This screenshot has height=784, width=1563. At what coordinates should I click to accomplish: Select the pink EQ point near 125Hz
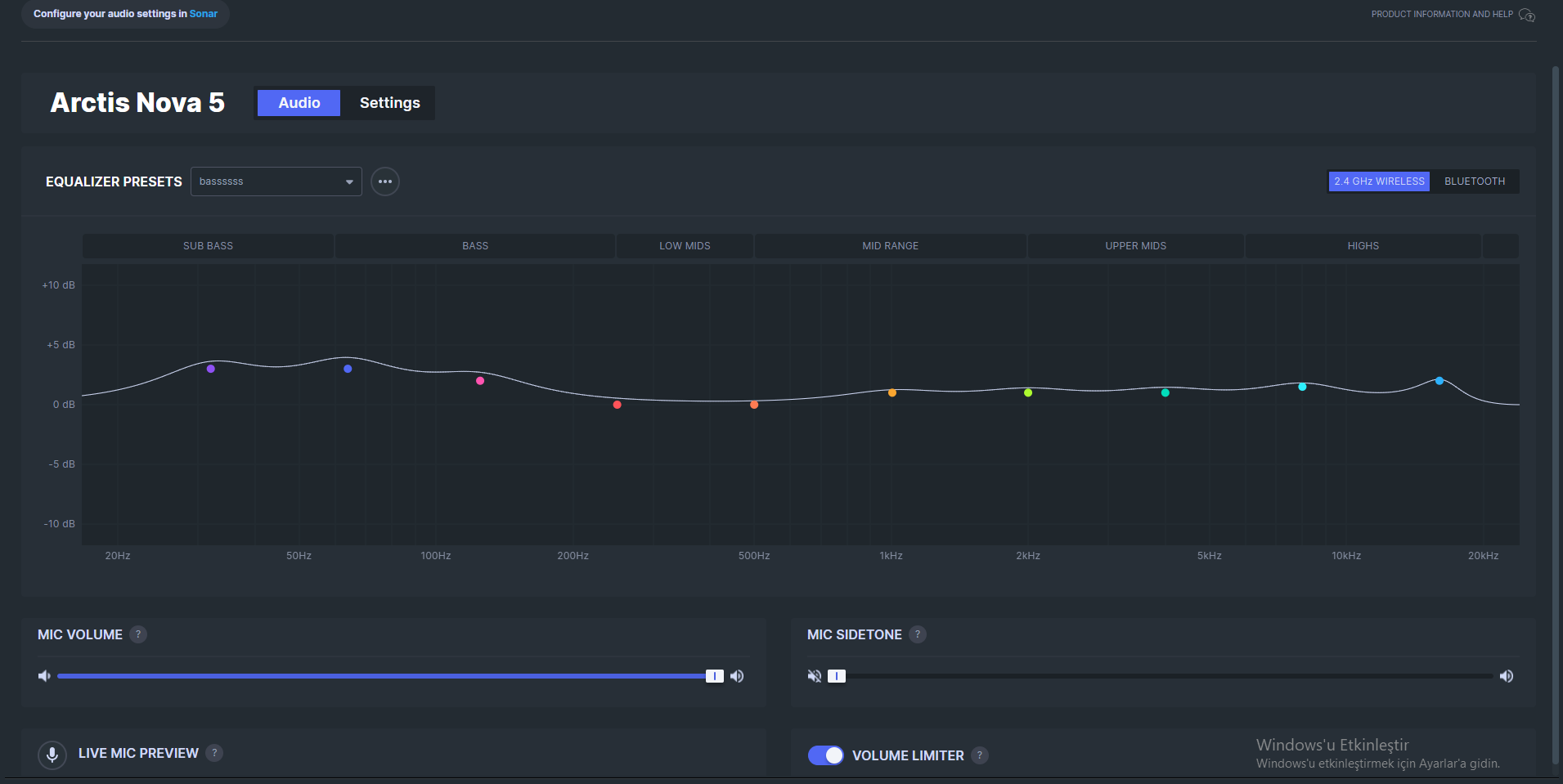pos(480,381)
